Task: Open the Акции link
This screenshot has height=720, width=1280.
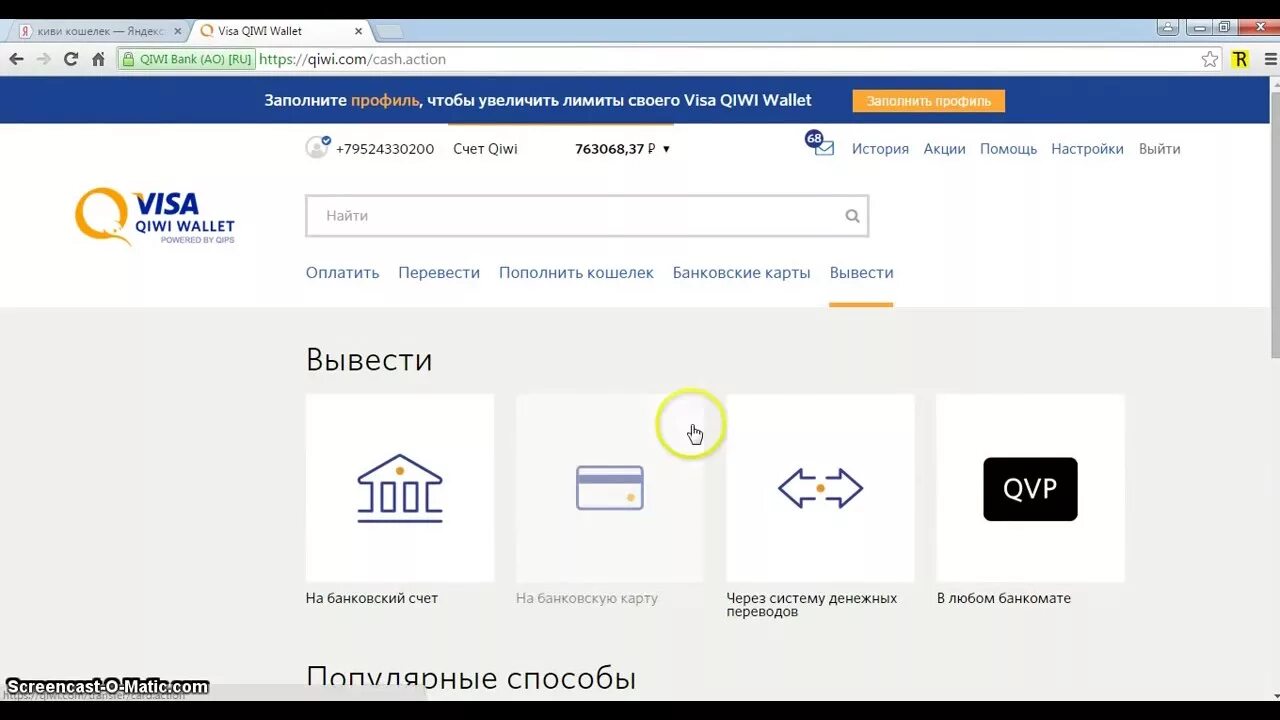Action: 945,148
